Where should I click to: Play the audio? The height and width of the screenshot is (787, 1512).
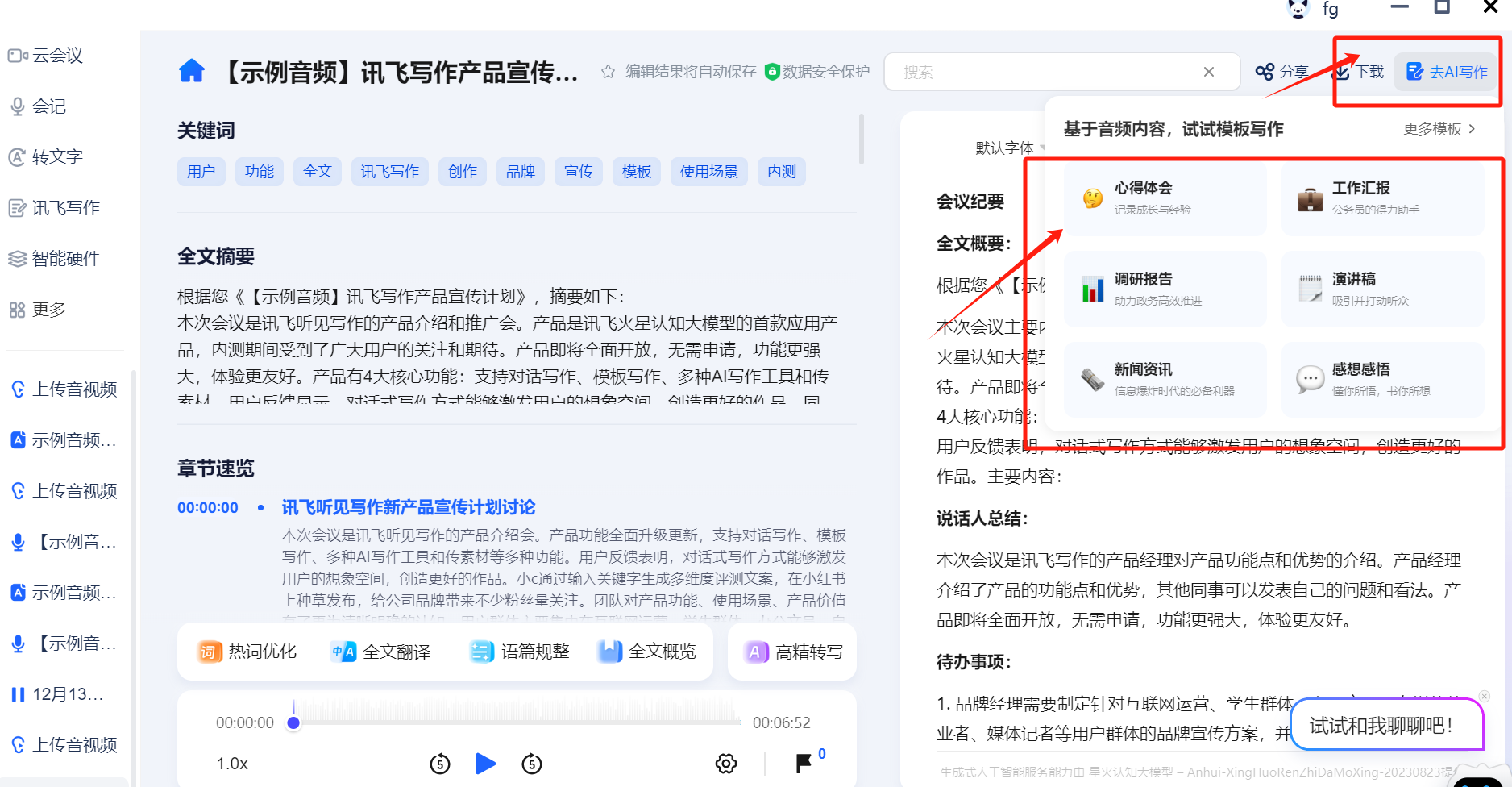tap(486, 764)
